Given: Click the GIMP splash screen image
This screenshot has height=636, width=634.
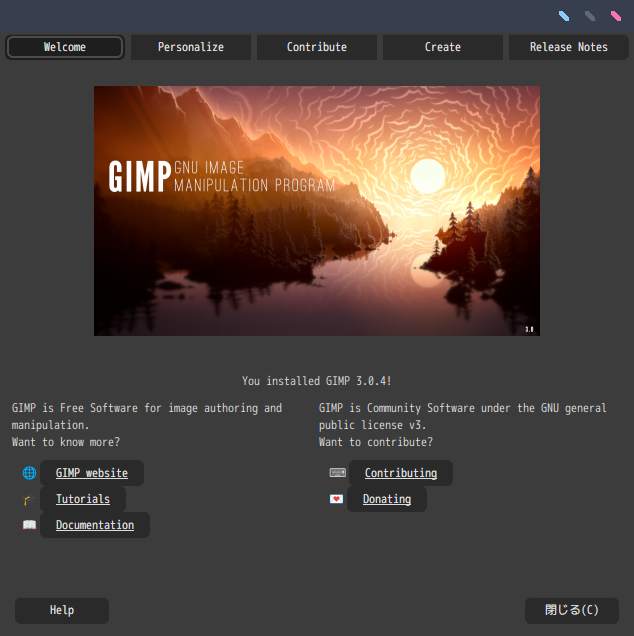Looking at the screenshot, I should click(x=317, y=211).
